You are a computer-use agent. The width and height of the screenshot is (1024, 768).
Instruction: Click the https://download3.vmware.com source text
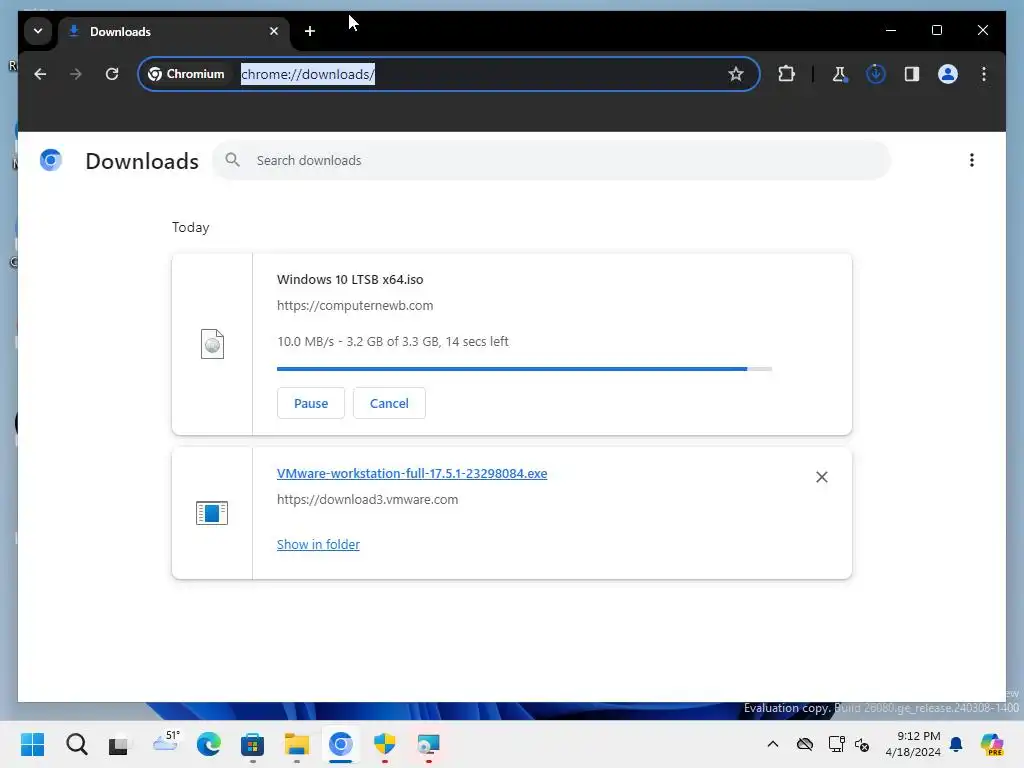pos(367,500)
